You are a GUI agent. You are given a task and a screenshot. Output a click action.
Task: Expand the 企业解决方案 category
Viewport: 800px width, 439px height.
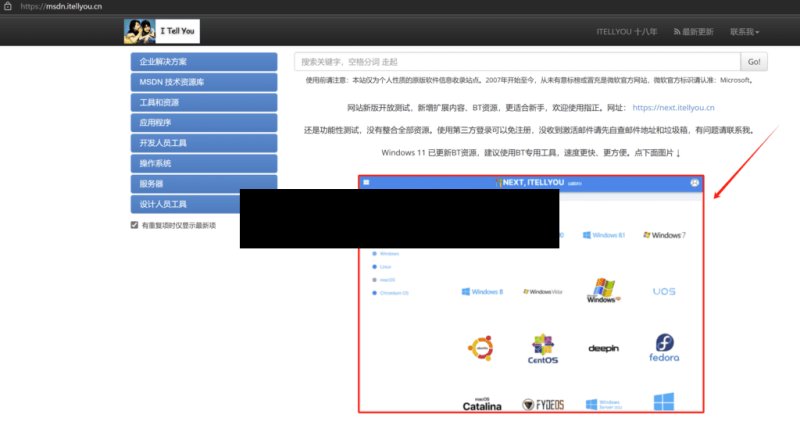coord(204,62)
